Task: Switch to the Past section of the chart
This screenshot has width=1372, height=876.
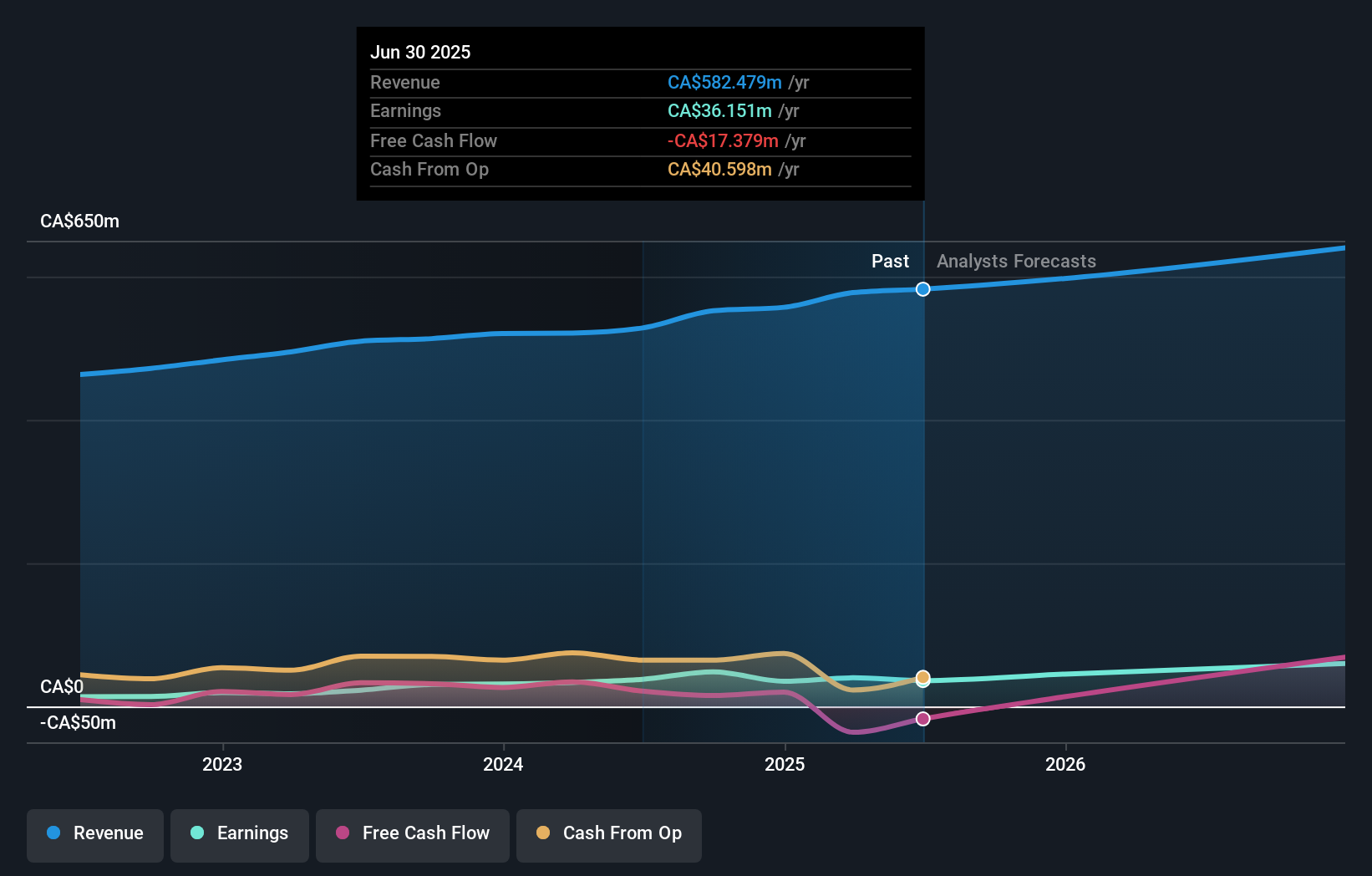Action: click(889, 261)
